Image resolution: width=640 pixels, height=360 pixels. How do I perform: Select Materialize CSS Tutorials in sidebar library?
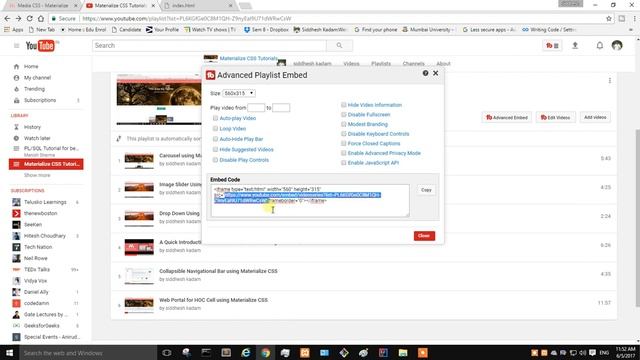tap(46, 164)
